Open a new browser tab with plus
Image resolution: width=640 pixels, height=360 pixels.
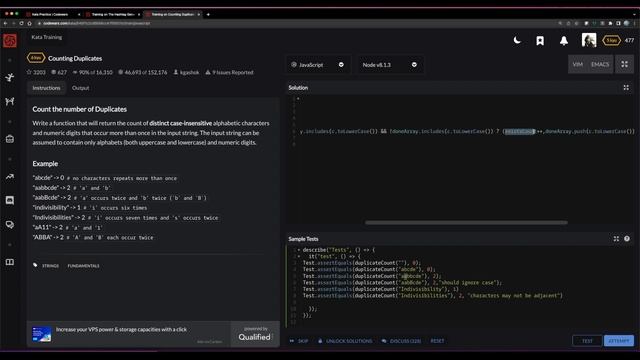pyautogui.click(x=208, y=14)
